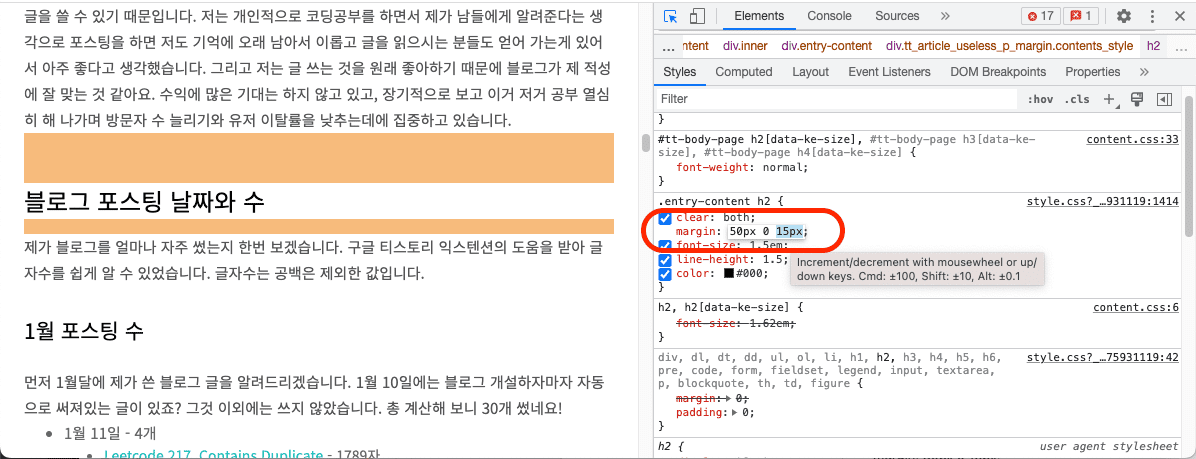Select the Styles subtab
Image resolution: width=1196 pixels, height=459 pixels.
point(680,72)
